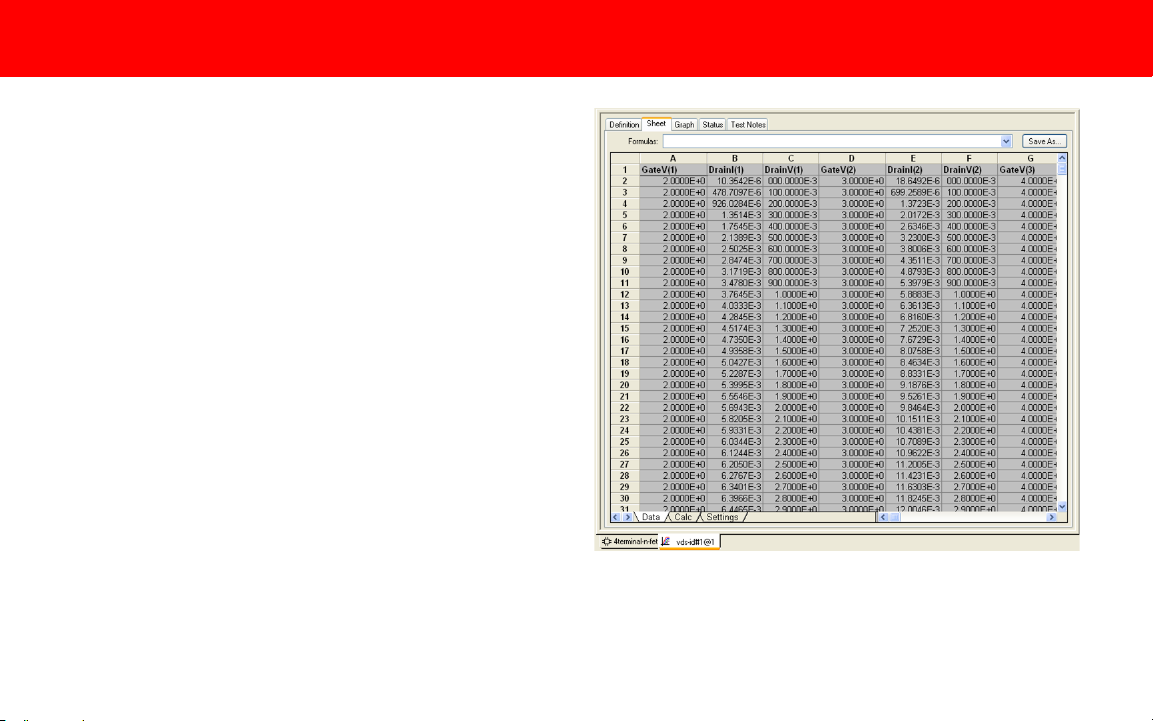Viewport: 1153px width, 721px height.
Task: Click inside the Formulas input field
Action: 830,142
